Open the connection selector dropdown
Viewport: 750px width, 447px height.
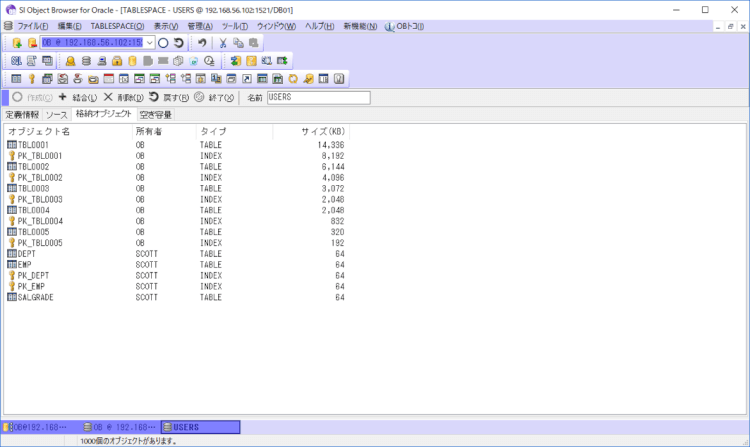pyautogui.click(x=150, y=43)
